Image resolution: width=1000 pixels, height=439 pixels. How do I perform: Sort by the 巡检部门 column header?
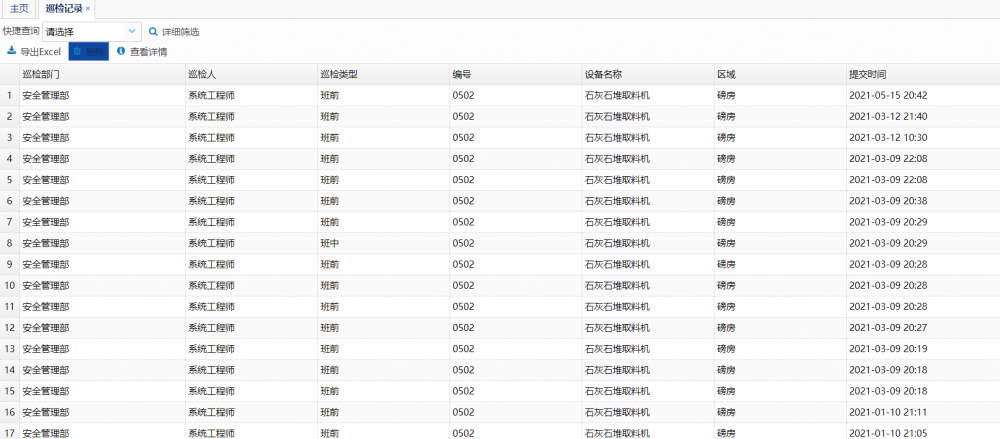102,74
